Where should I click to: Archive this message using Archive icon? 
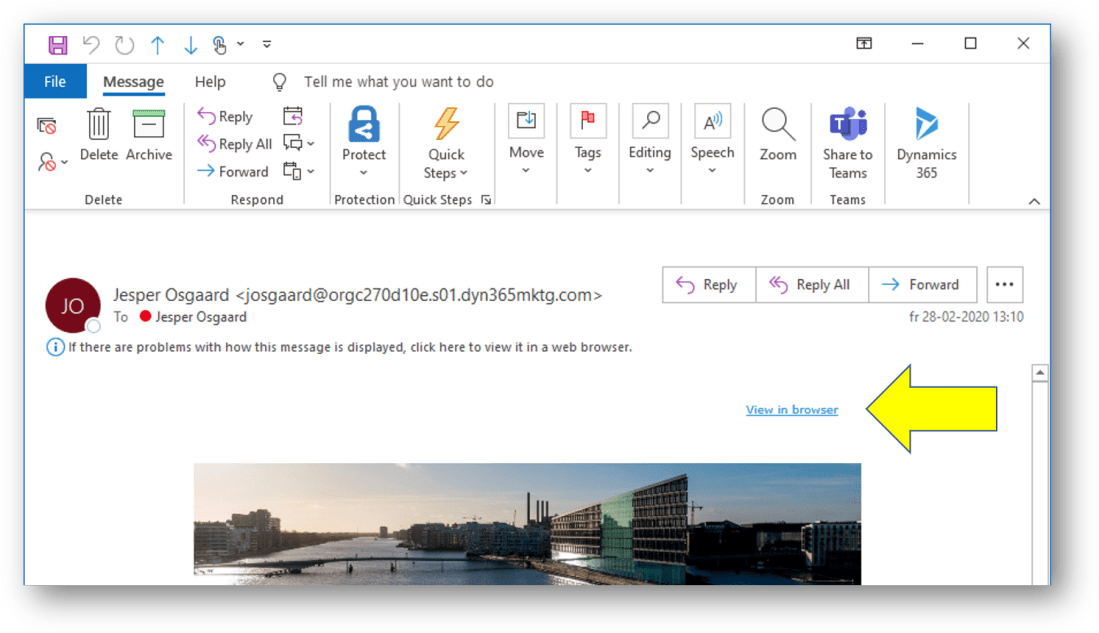tap(148, 124)
